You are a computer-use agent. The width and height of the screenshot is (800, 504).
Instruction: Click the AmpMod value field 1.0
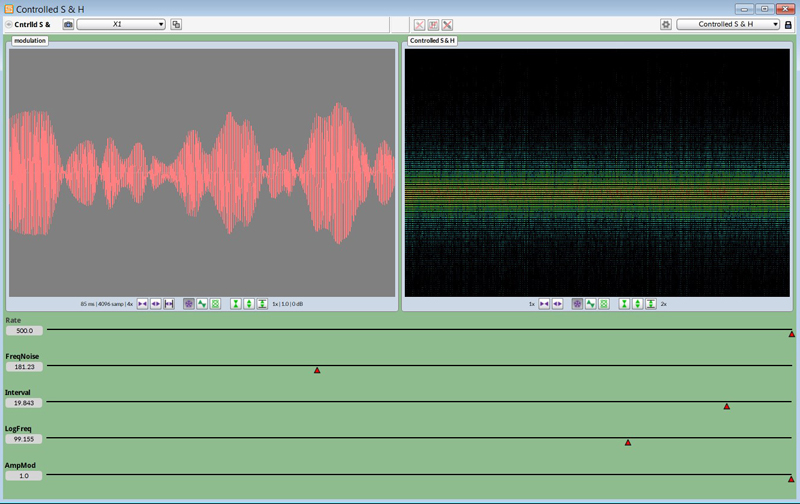[24, 476]
